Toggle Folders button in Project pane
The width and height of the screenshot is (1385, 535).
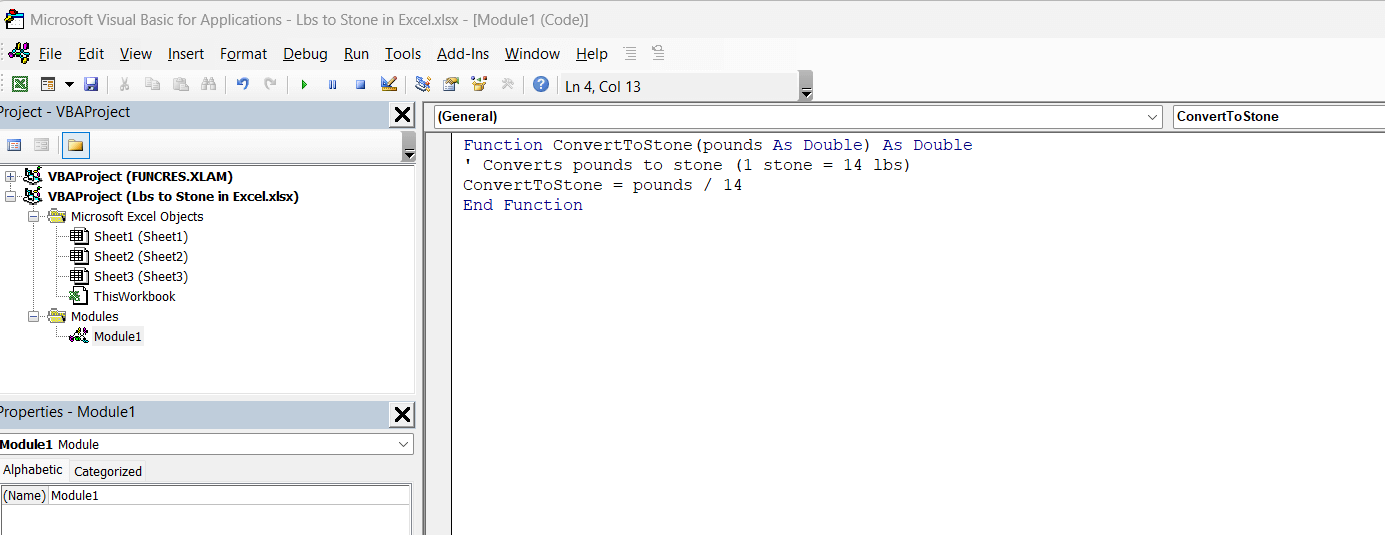76,145
